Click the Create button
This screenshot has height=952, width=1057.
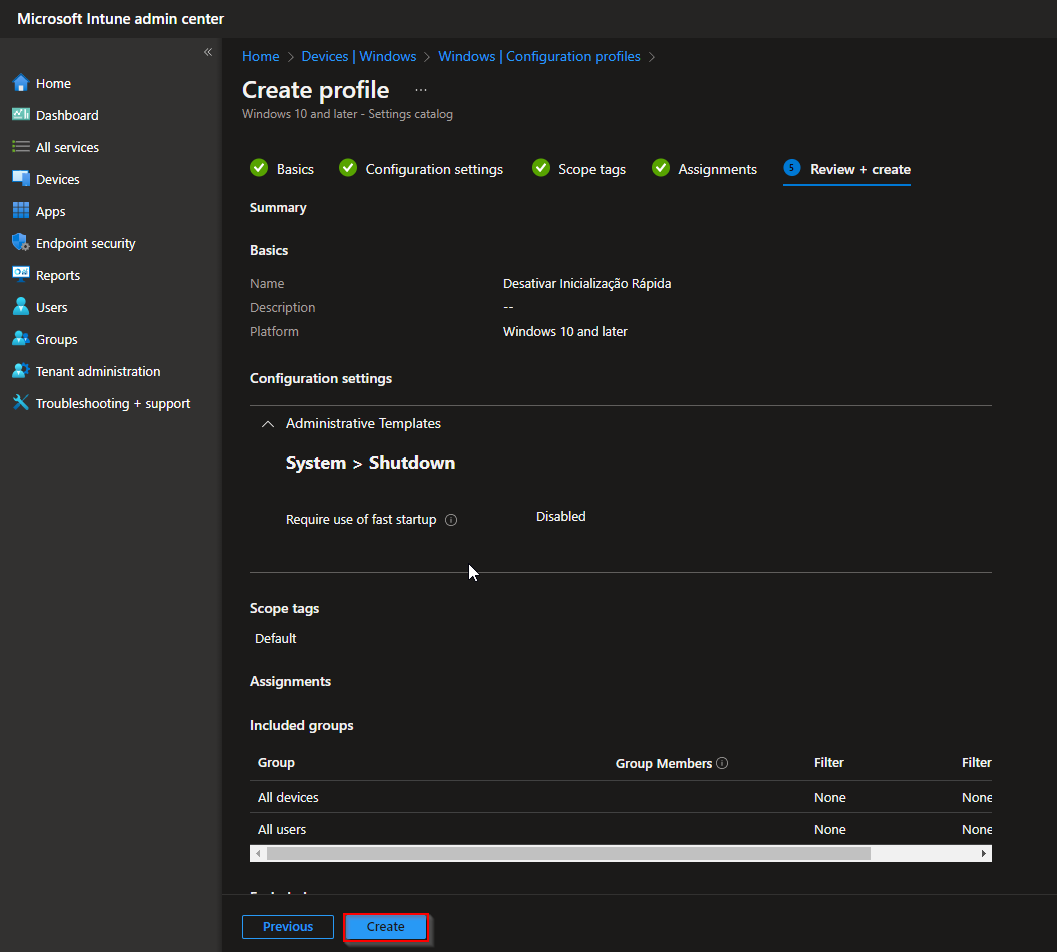pyautogui.click(x=386, y=926)
